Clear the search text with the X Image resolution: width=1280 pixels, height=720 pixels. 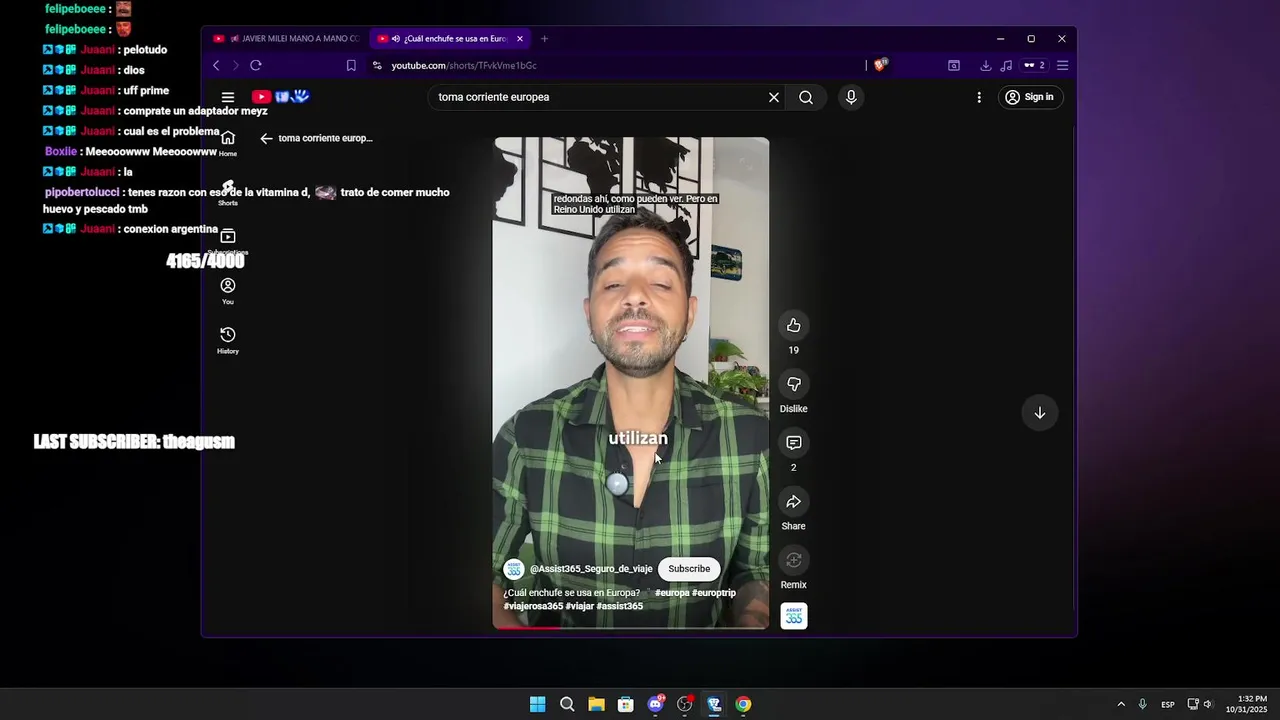pos(773,97)
